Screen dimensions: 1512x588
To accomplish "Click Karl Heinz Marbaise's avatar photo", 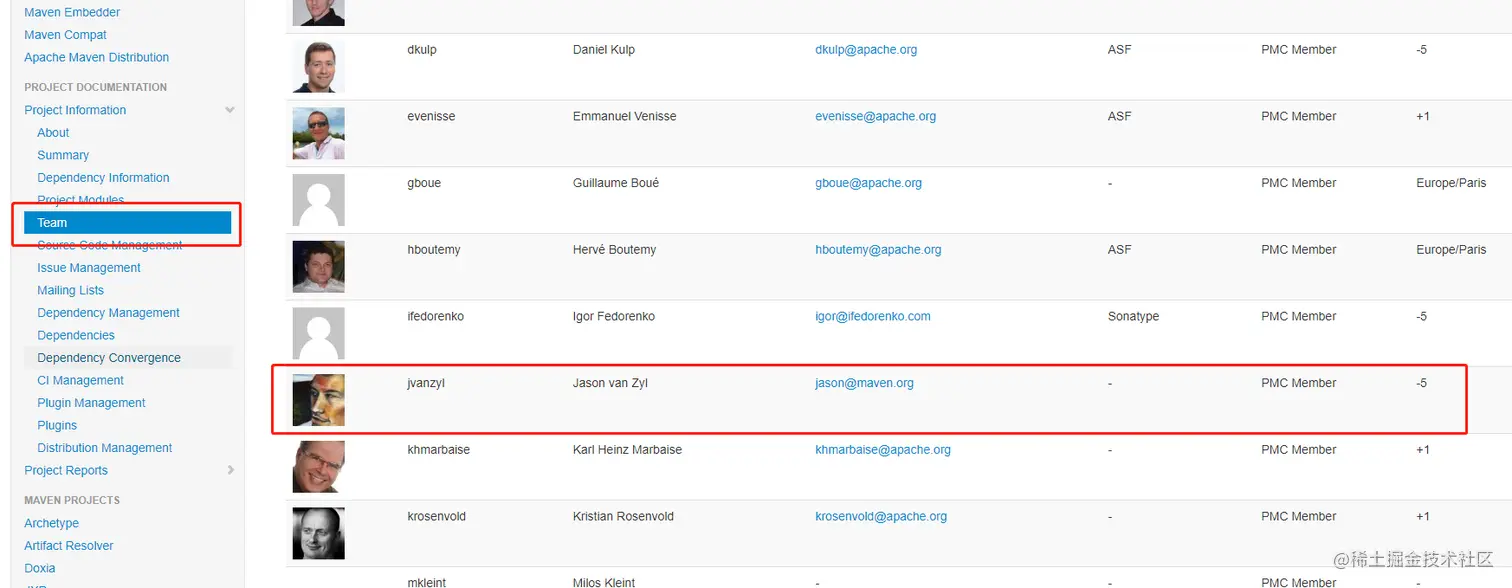I will pyautogui.click(x=319, y=467).
